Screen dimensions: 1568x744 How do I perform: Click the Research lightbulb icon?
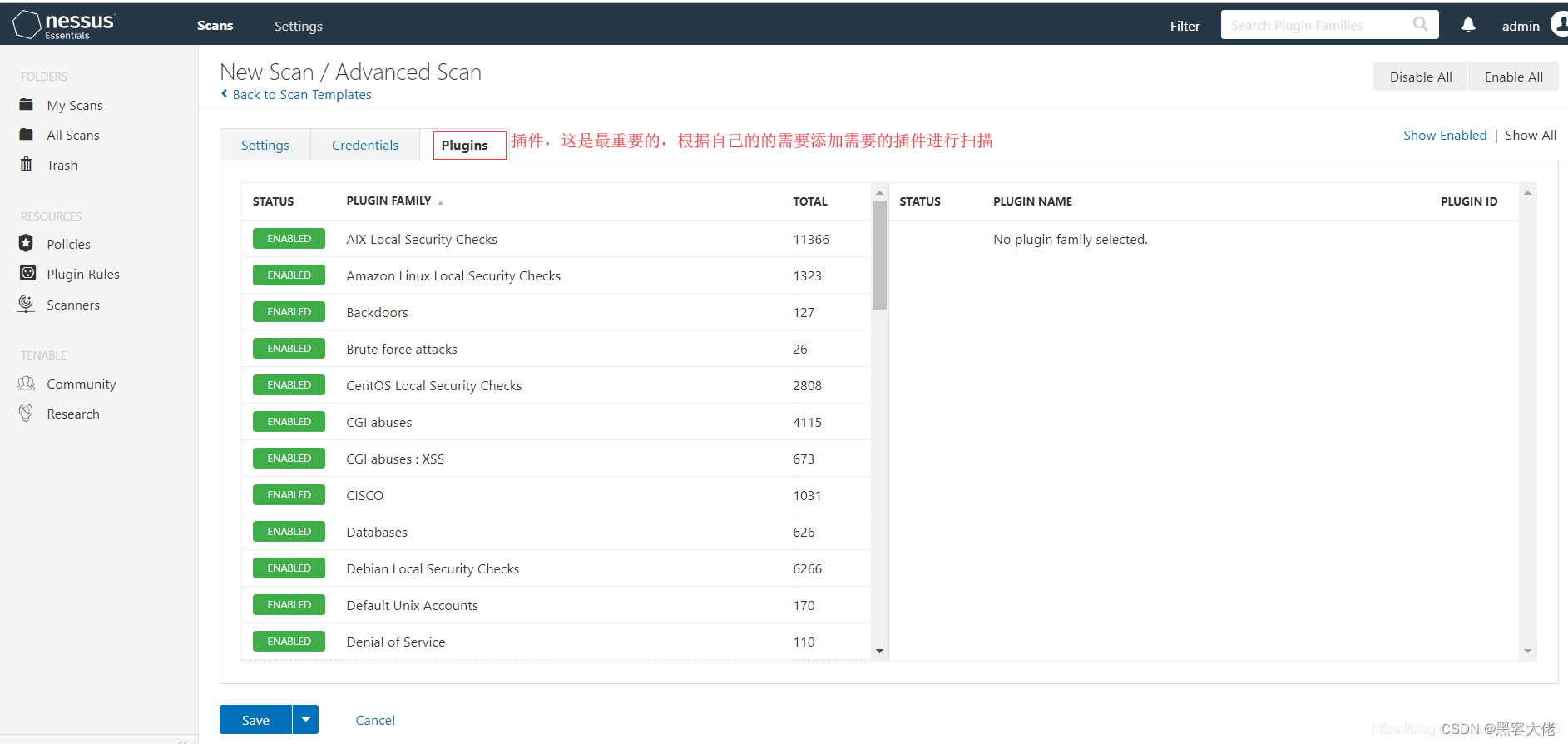tap(27, 413)
